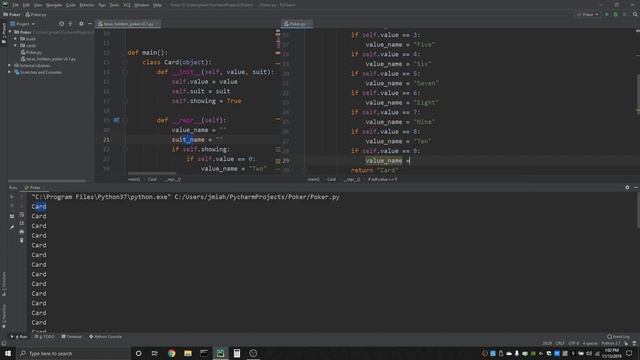
Task: Select Poker.py in the project tree
Action: [x=31, y=52]
